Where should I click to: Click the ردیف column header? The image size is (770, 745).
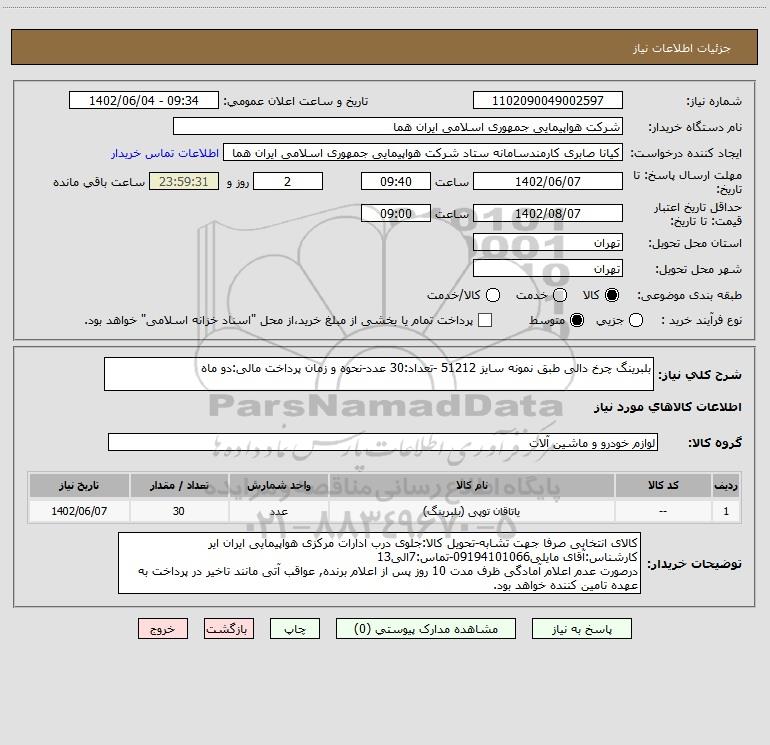[726, 485]
